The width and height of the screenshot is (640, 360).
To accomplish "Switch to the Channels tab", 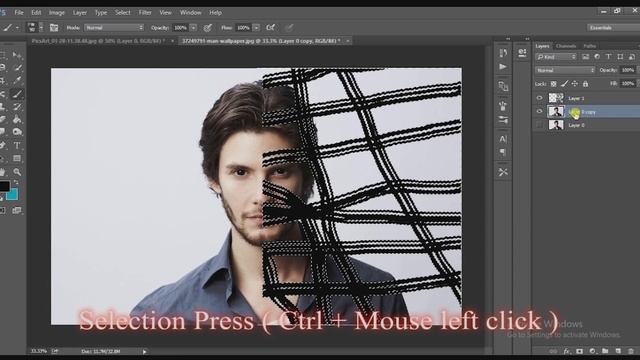I will coord(566,46).
